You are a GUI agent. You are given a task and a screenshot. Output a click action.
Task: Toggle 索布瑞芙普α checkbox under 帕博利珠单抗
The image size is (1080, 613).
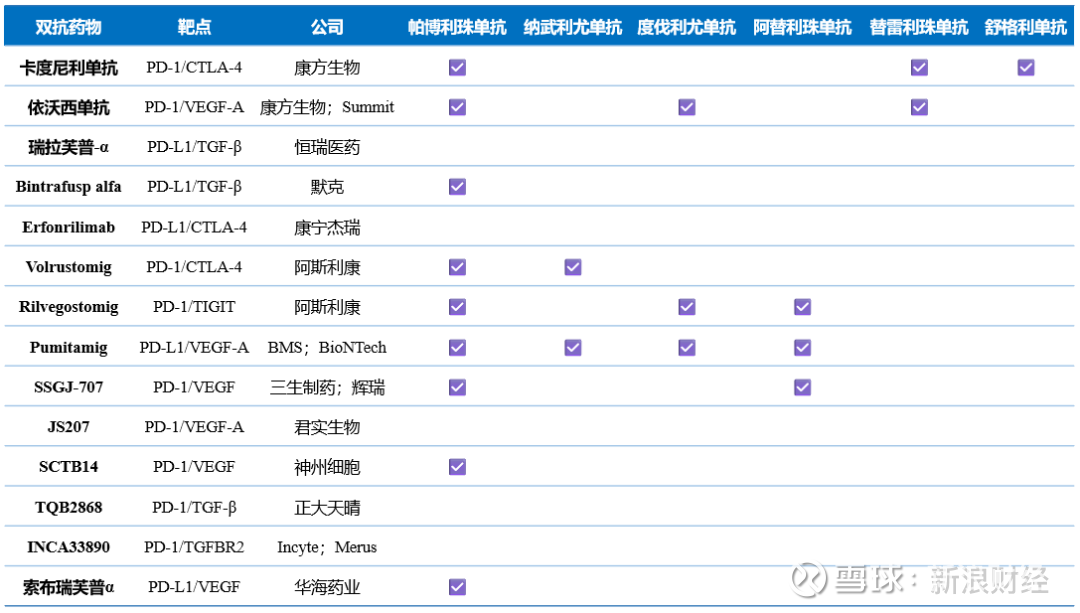(457, 587)
